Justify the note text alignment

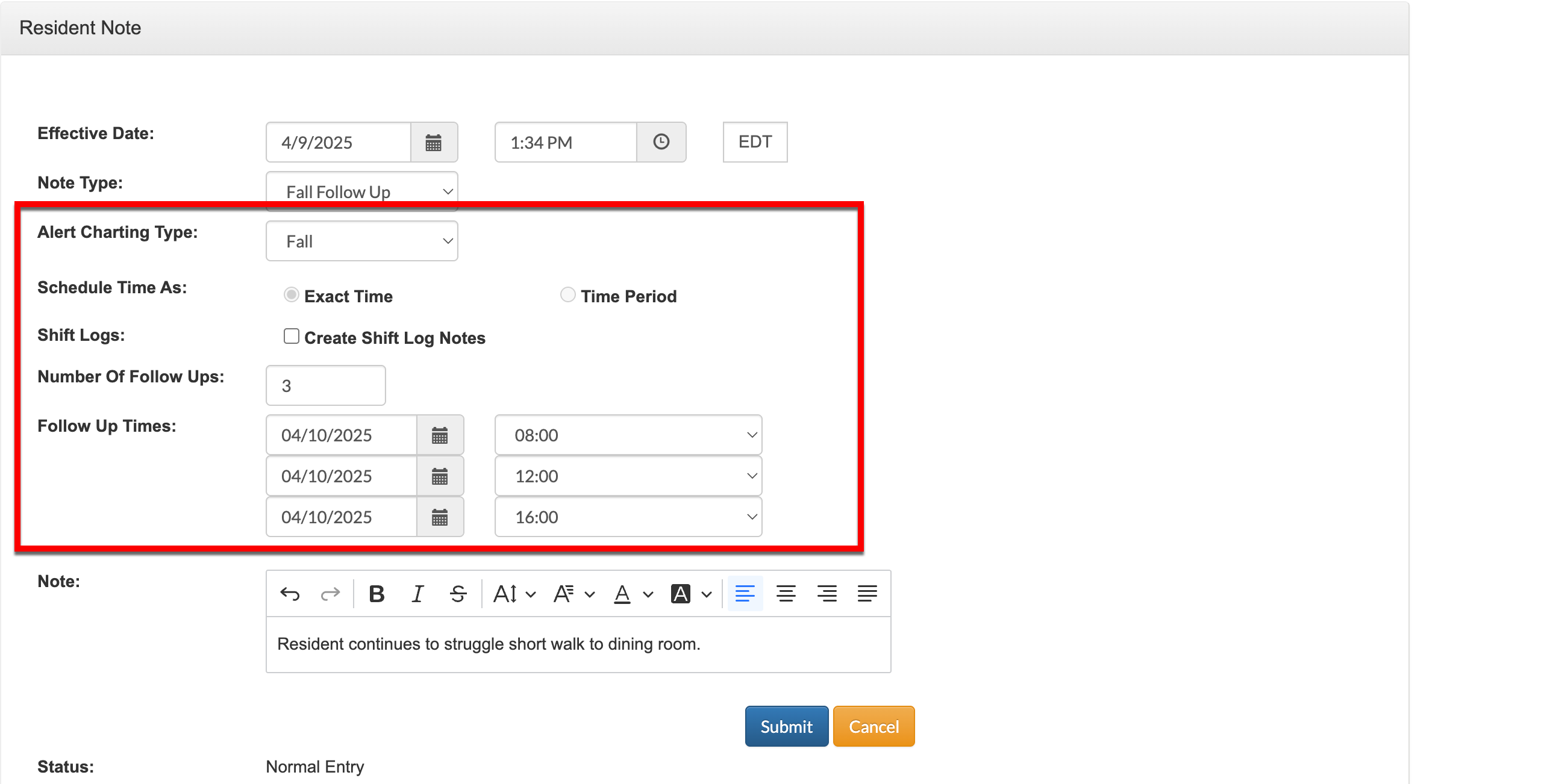click(x=867, y=594)
